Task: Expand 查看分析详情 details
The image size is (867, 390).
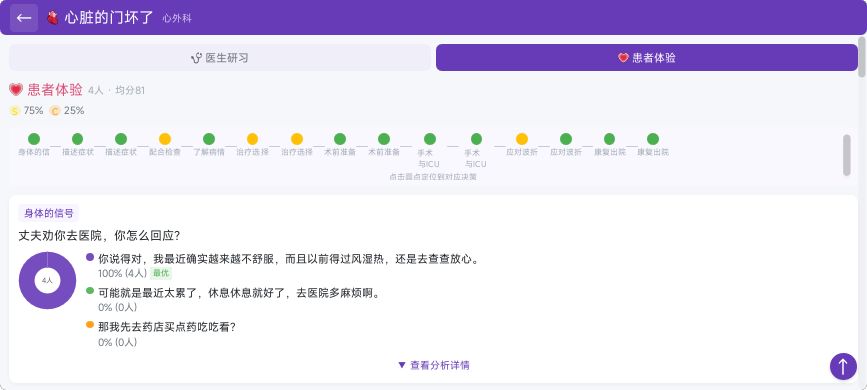Action: pos(434,366)
